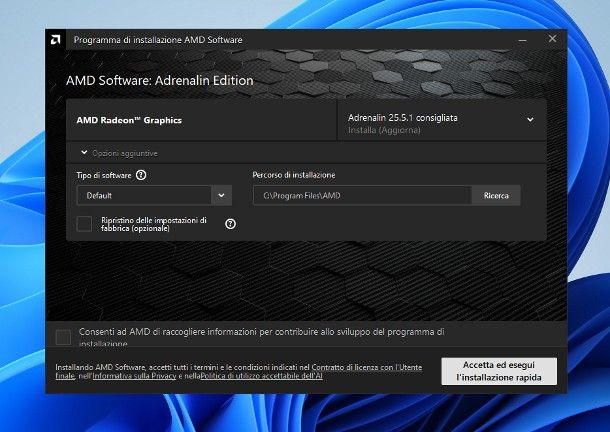Click the Tipo di software label

[x=104, y=176]
